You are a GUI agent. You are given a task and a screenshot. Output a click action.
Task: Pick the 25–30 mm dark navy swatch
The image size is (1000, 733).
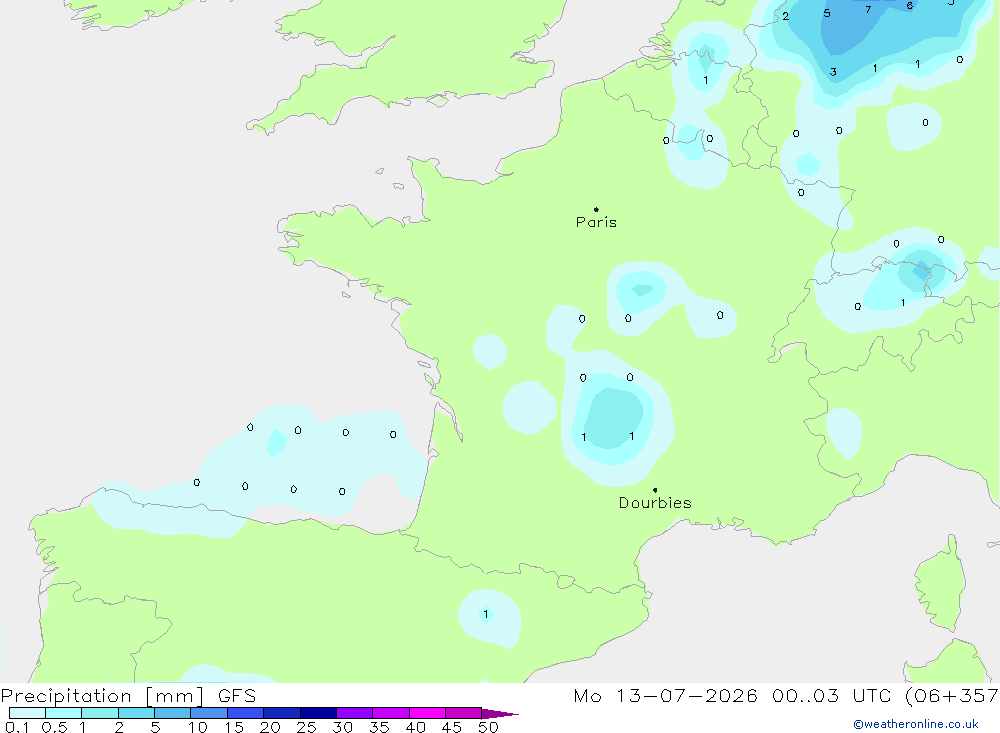(318, 713)
